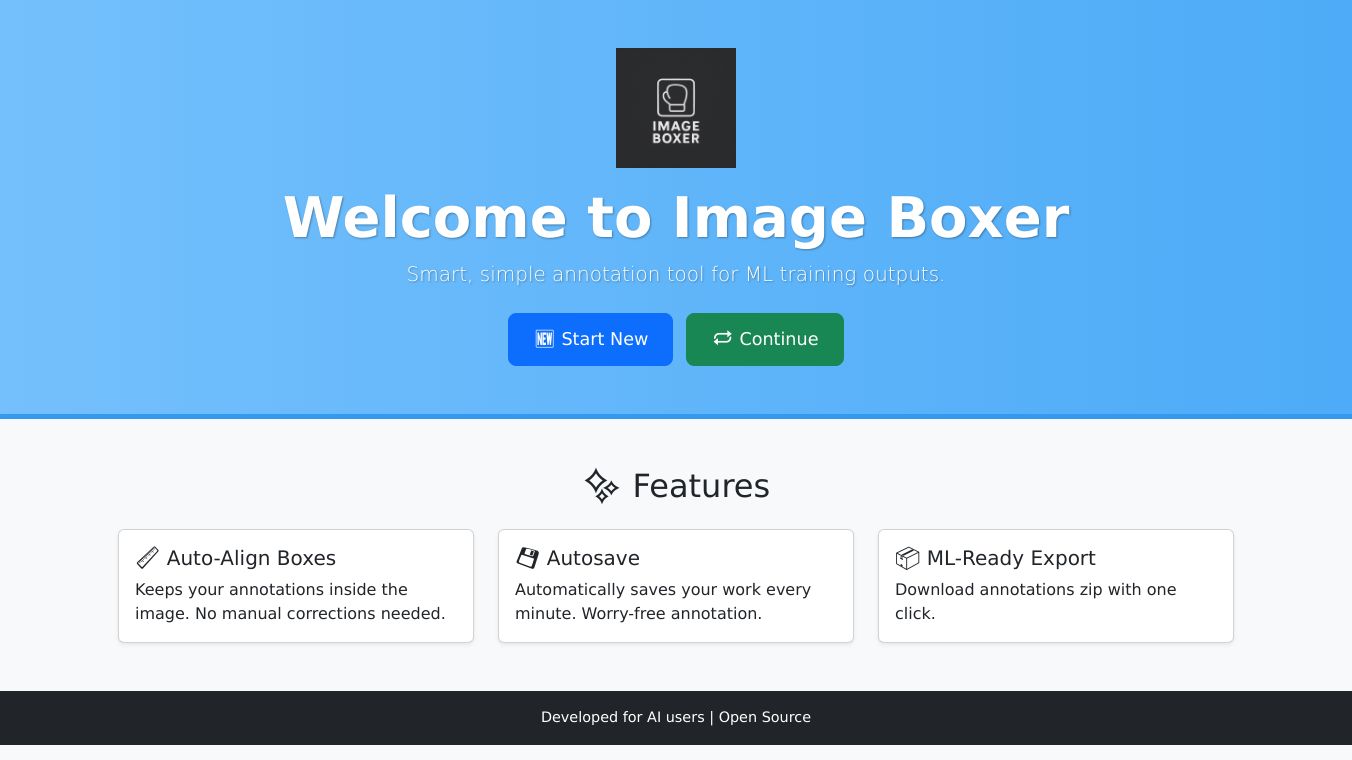1352x760 pixels.
Task: Select the Welcome to Image Boxer heading
Action: pyautogui.click(x=676, y=217)
